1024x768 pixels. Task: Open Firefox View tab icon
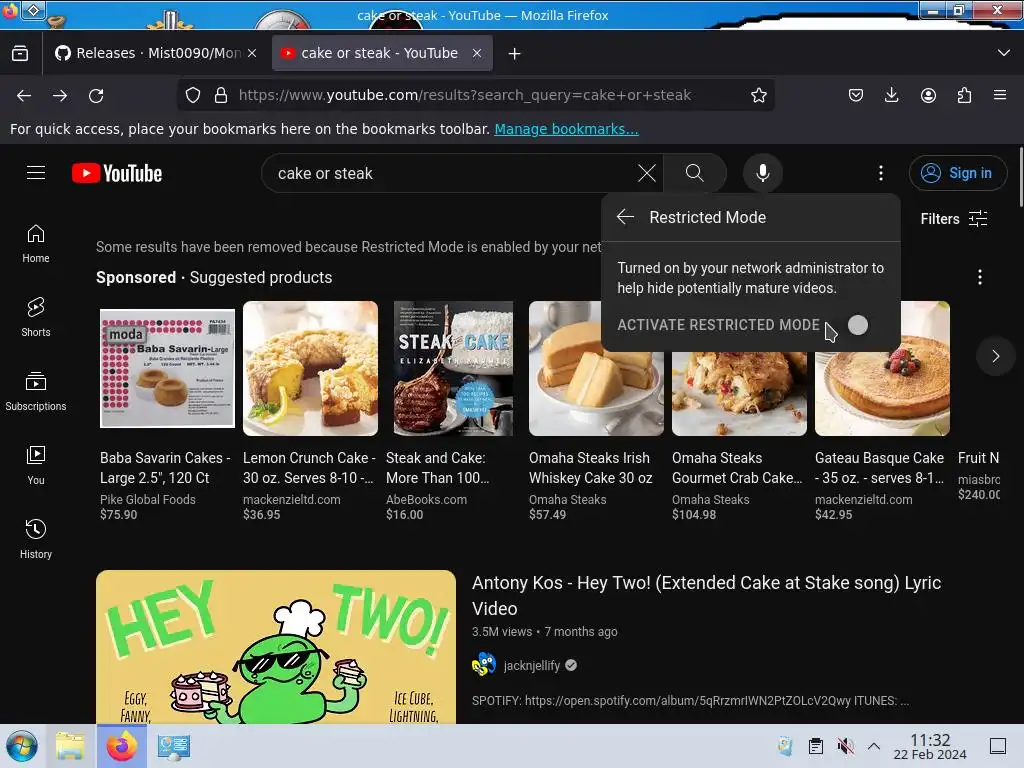coord(20,53)
